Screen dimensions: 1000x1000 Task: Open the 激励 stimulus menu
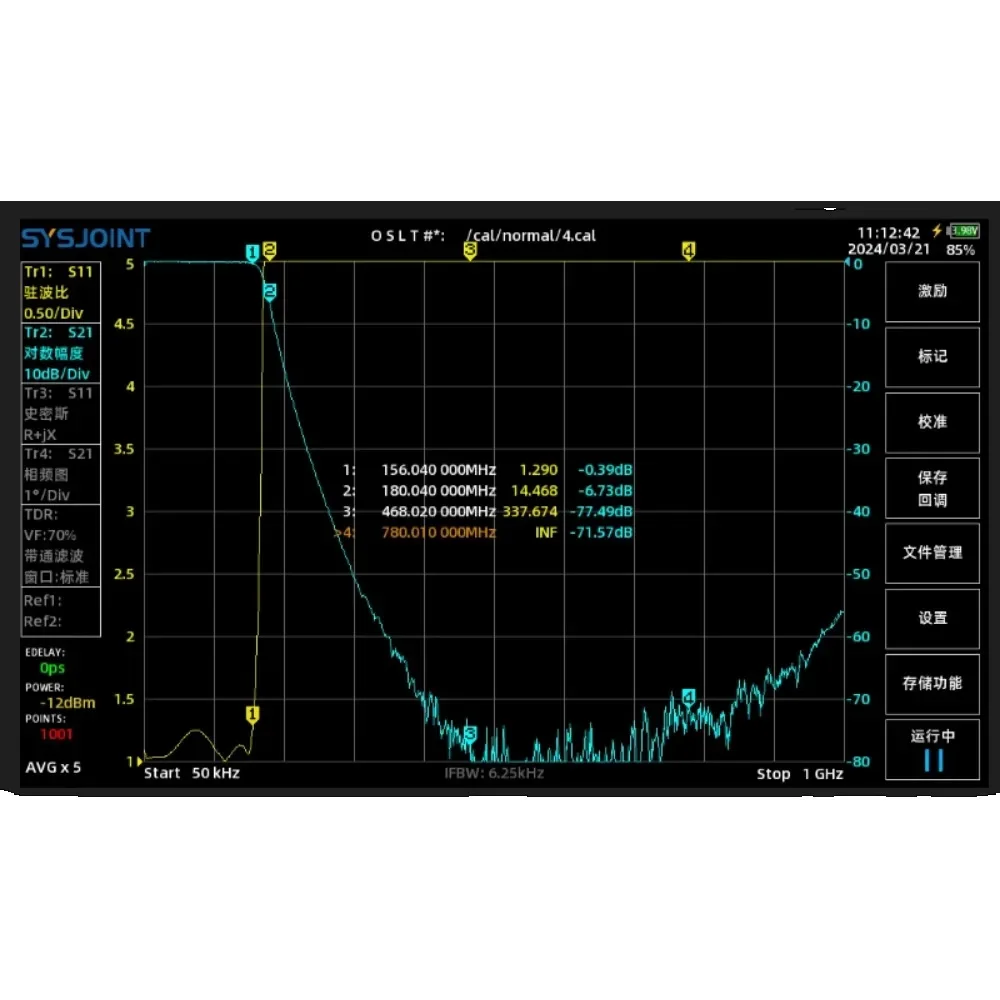click(932, 291)
